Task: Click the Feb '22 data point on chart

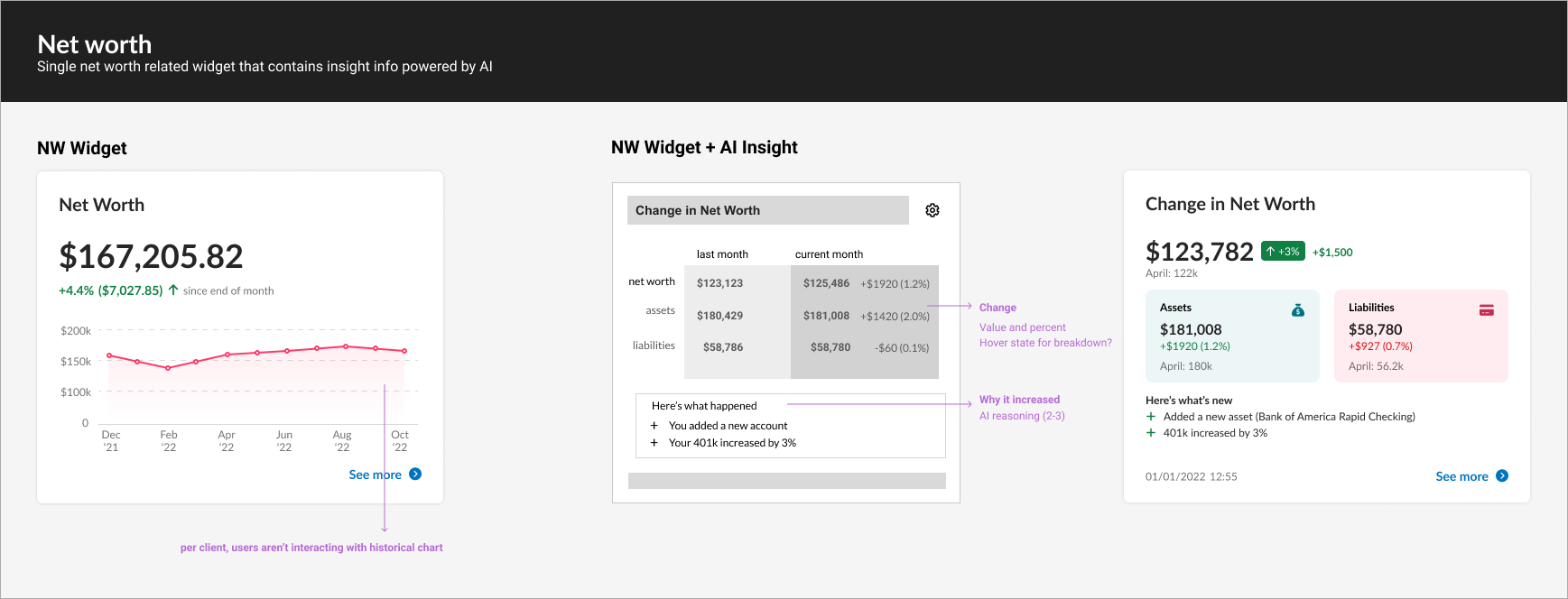Action: coord(167,368)
